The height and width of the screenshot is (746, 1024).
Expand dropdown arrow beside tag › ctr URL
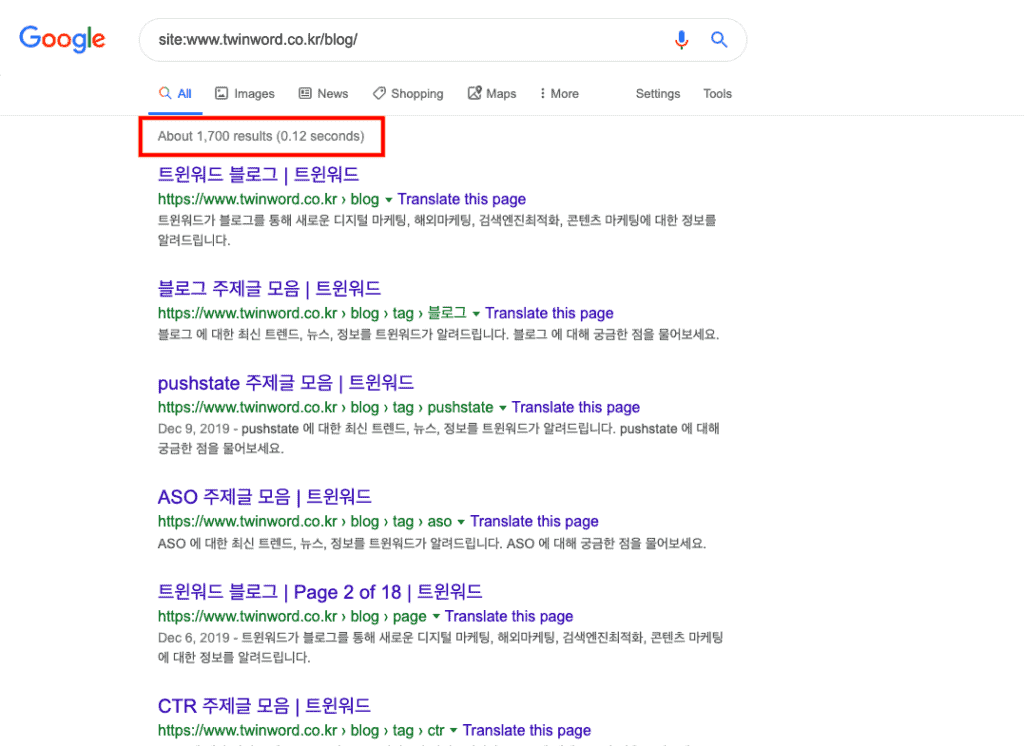[x=453, y=731]
